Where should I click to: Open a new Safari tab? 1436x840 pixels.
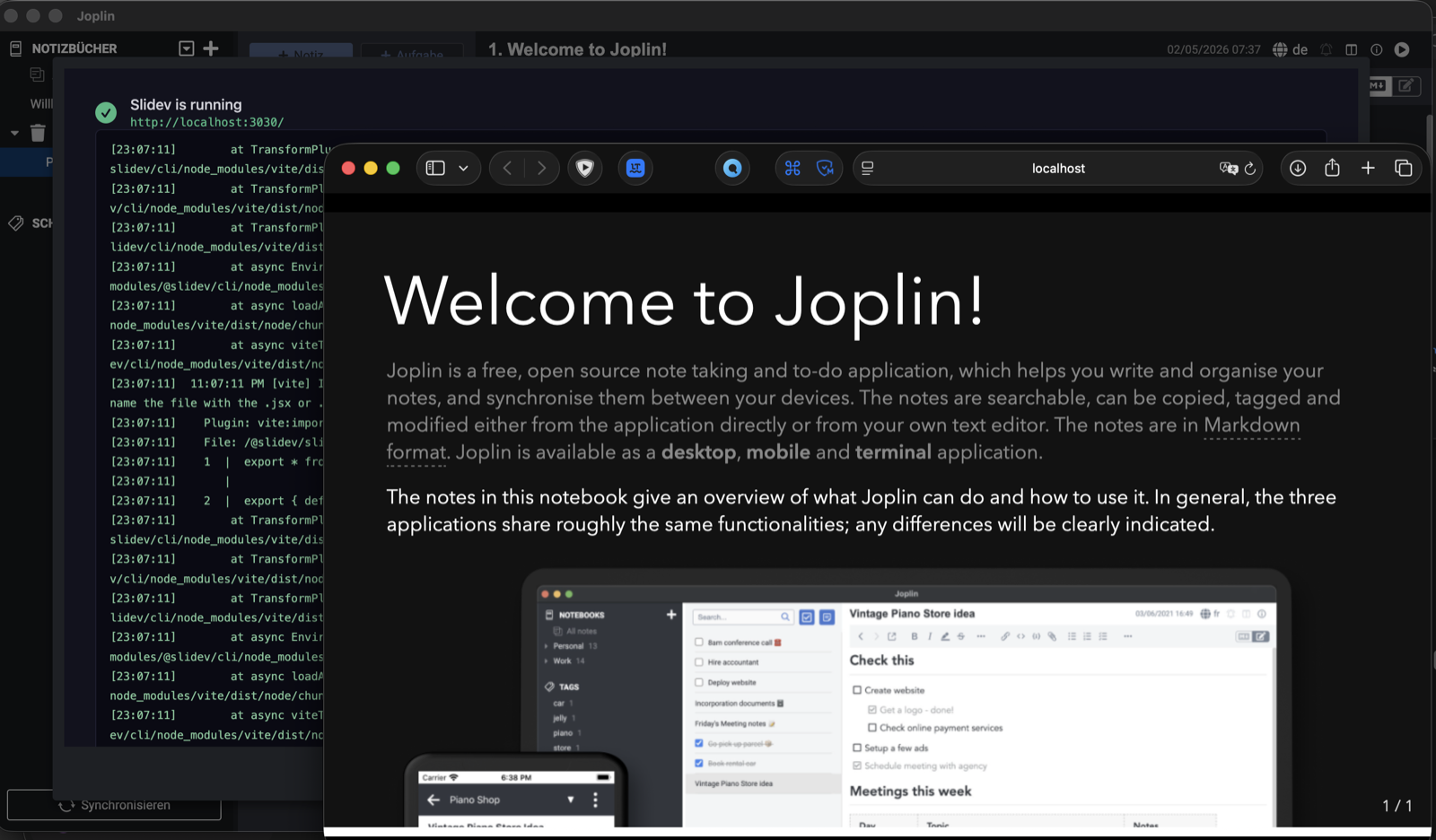point(1368,168)
